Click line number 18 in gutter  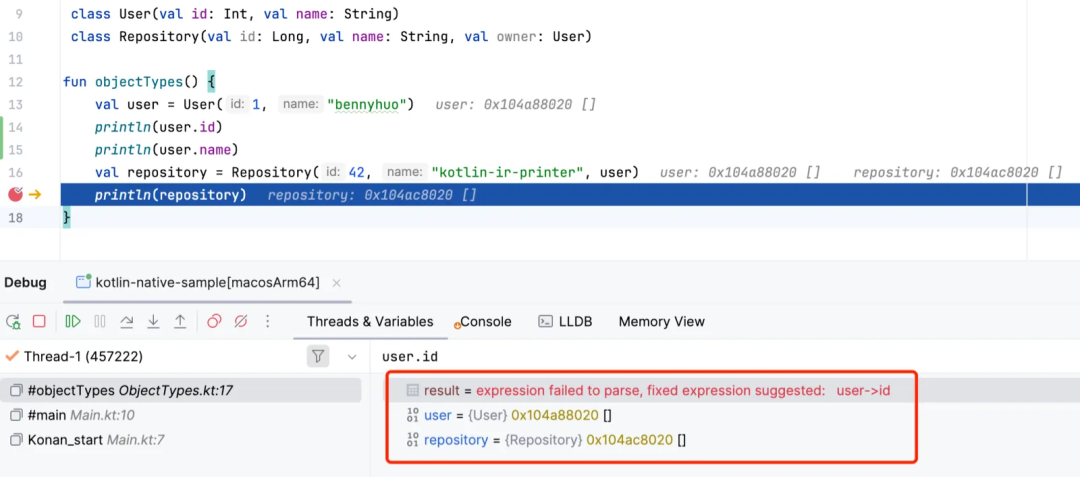[x=15, y=218]
